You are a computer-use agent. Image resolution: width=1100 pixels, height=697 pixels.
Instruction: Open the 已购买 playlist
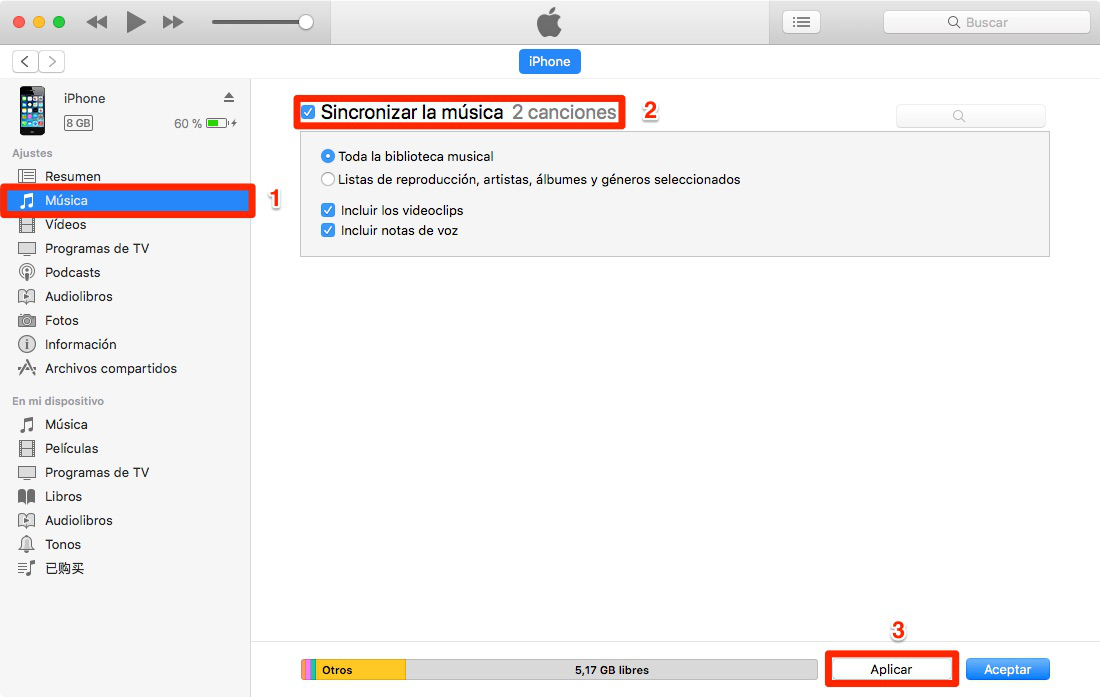tap(64, 568)
